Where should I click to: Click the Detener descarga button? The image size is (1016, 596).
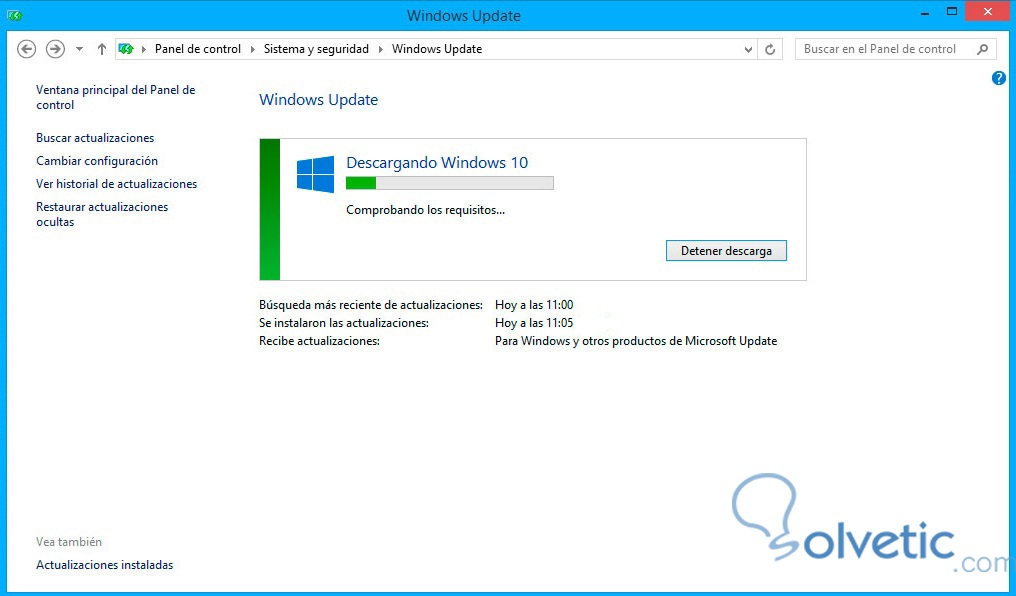(726, 251)
